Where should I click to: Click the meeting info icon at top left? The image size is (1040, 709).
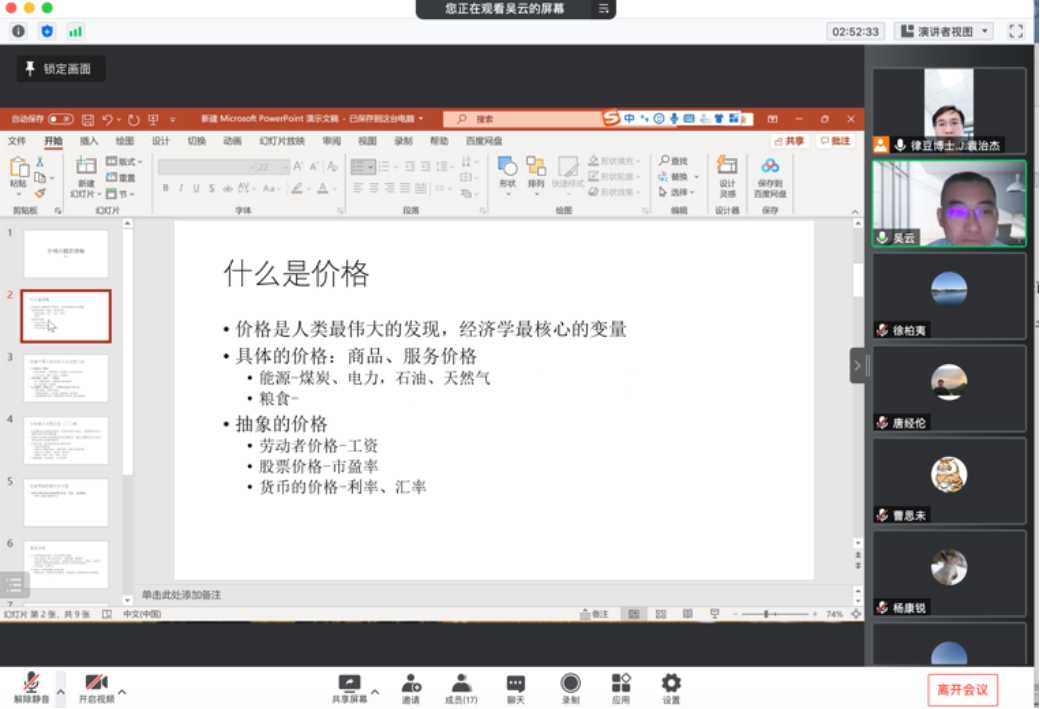(x=18, y=31)
